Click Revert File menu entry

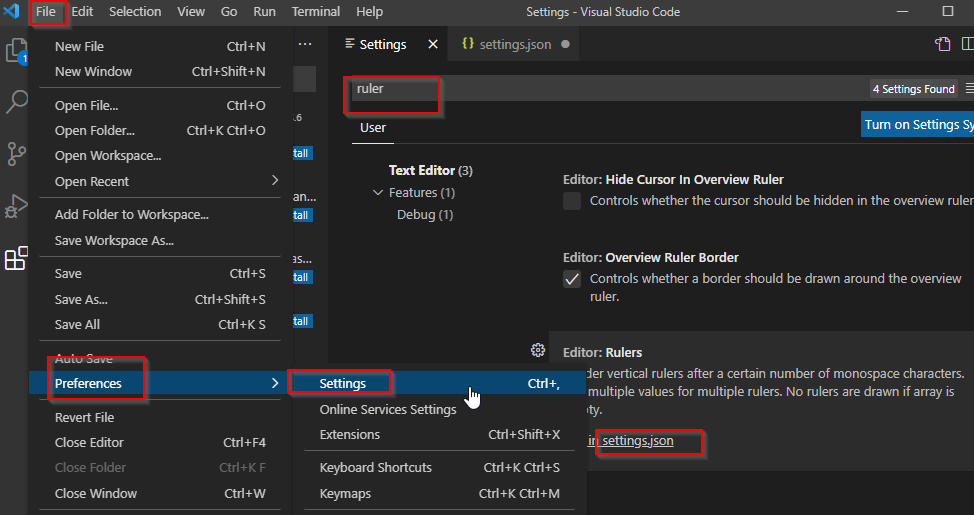pyautogui.click(x=160, y=417)
